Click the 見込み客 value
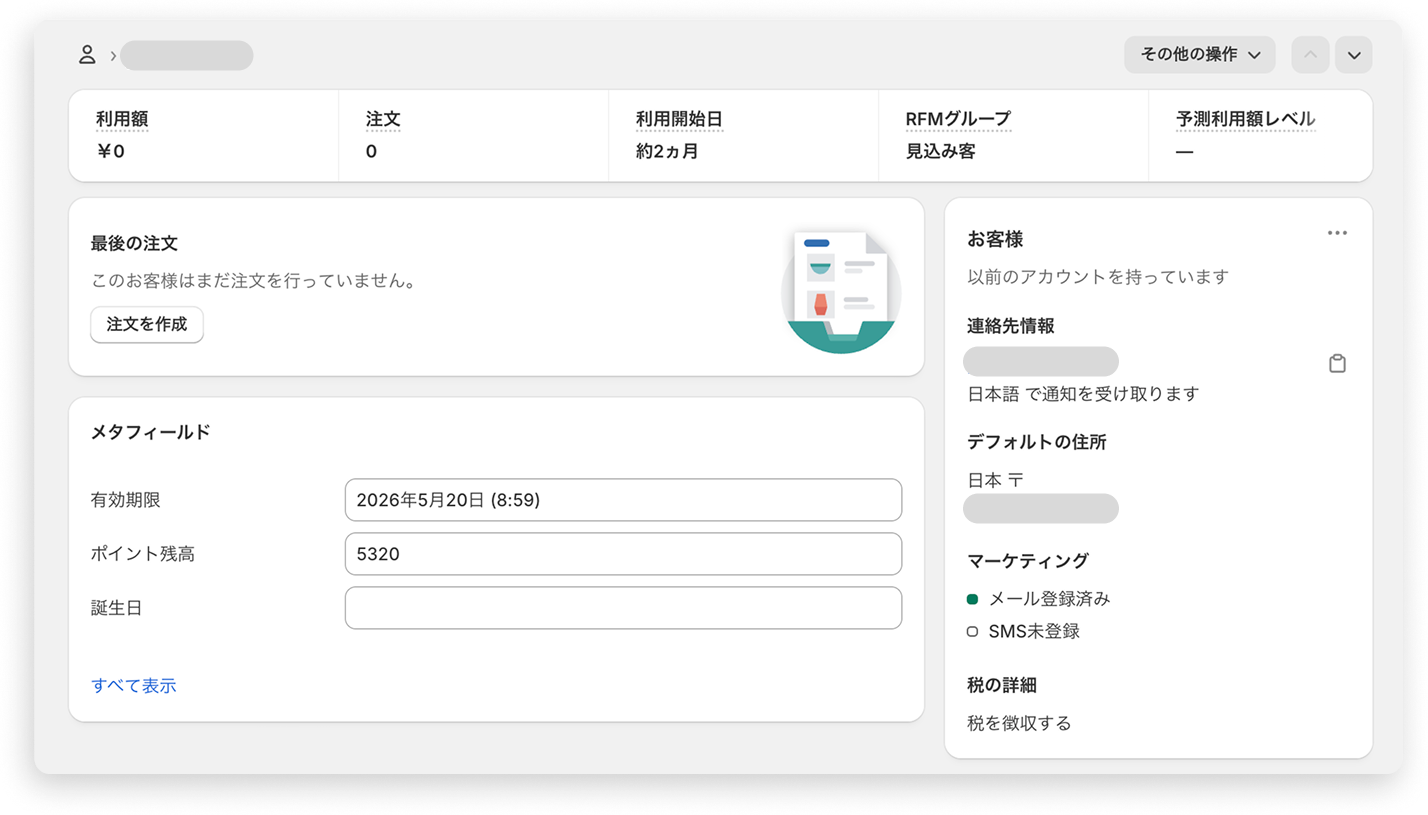 tap(940, 152)
